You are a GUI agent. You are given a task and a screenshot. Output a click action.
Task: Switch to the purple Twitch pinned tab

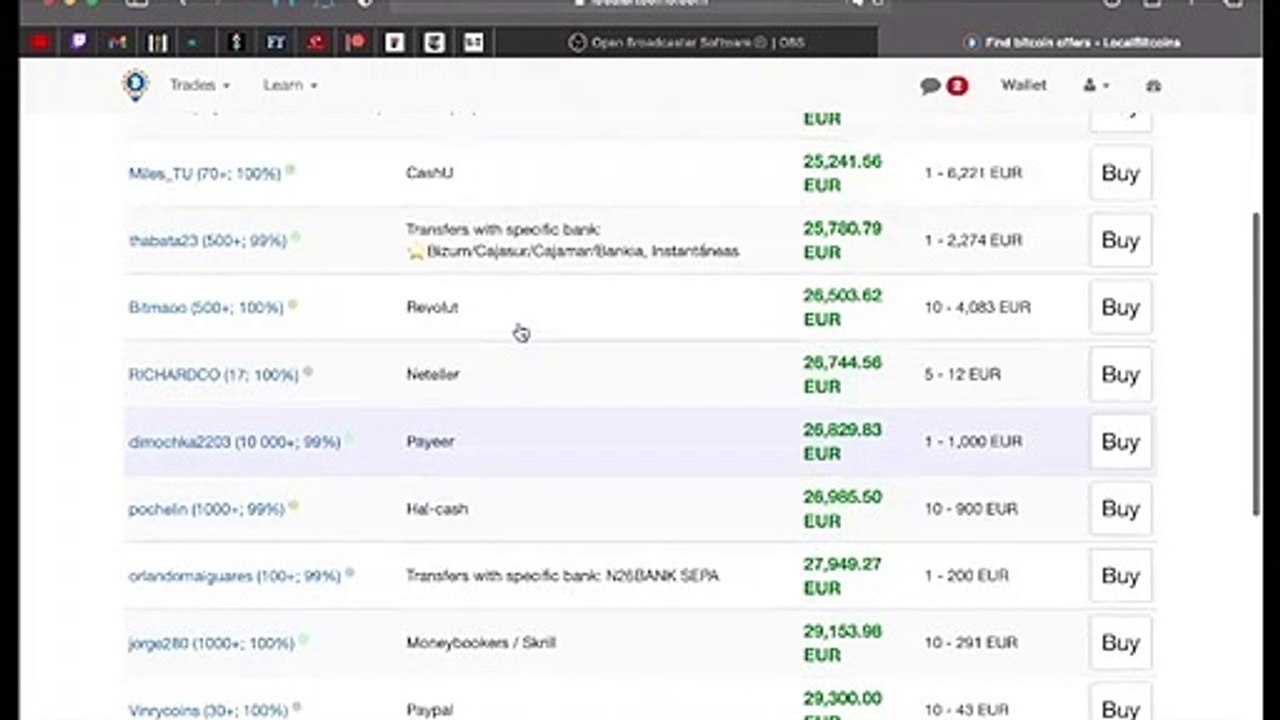79,42
